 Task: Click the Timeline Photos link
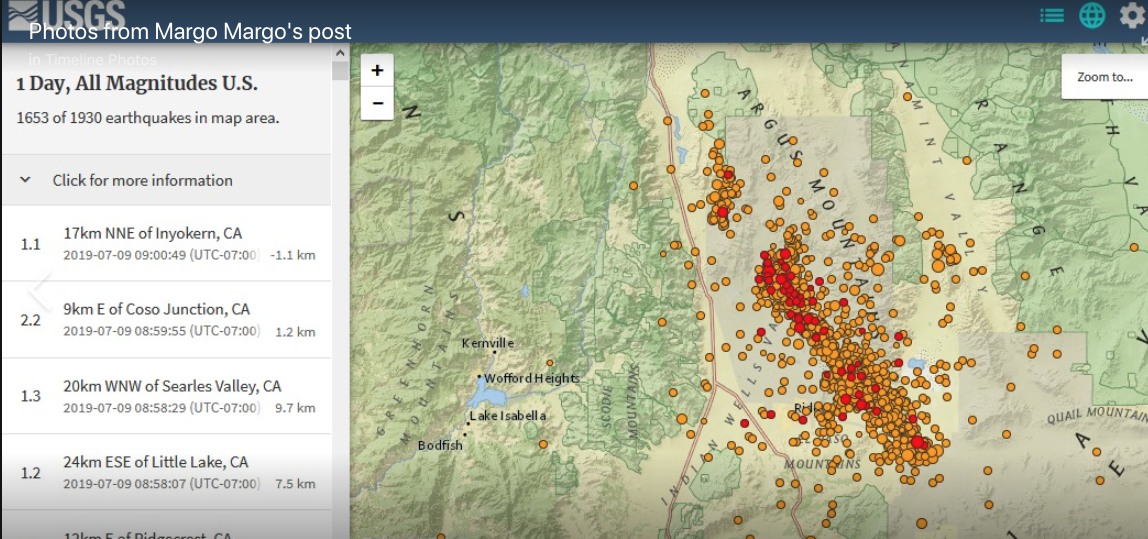(x=101, y=60)
